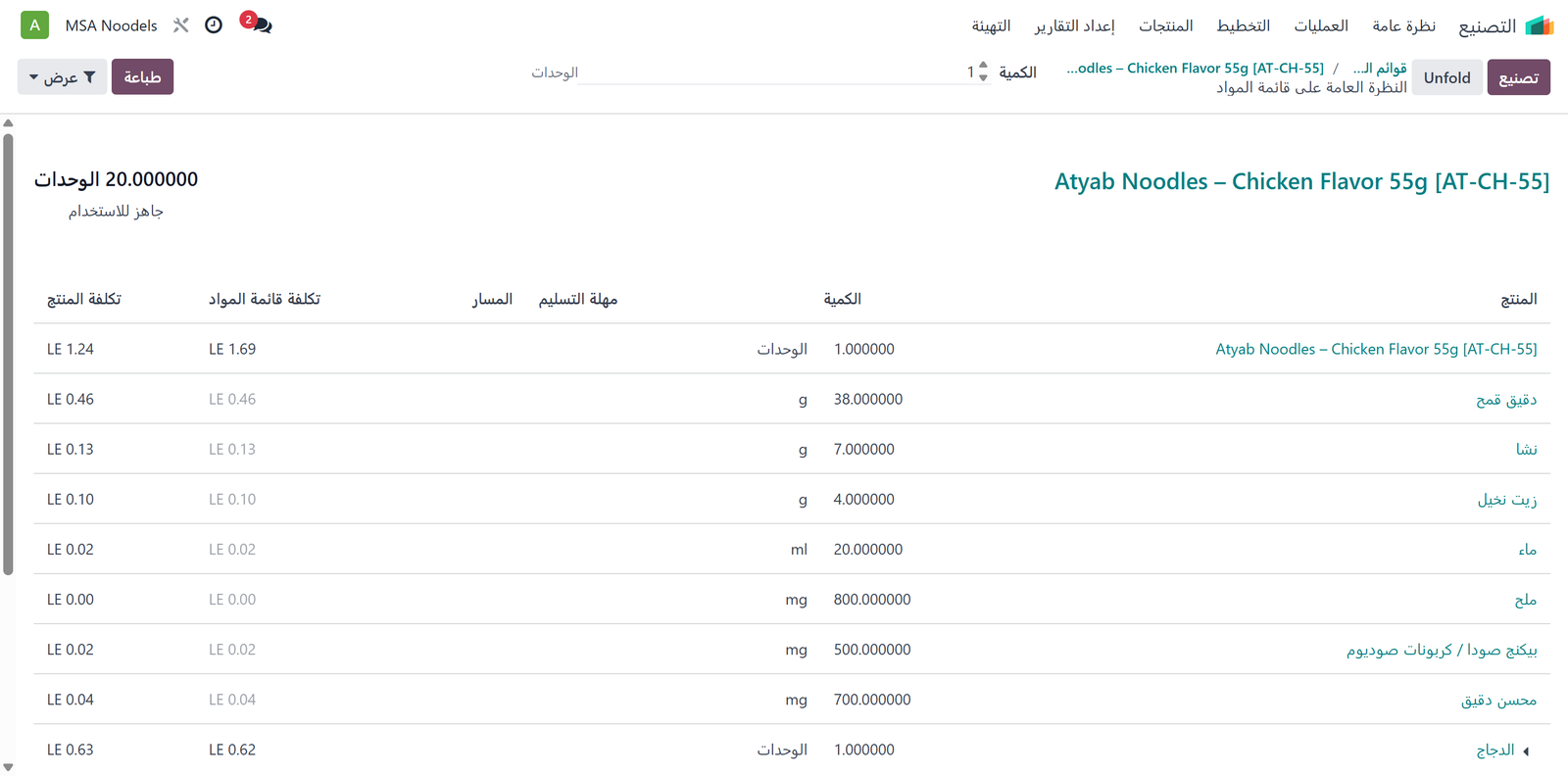Click the Unfold button
Viewport: 1568px width, 776px height.
[x=1447, y=77]
